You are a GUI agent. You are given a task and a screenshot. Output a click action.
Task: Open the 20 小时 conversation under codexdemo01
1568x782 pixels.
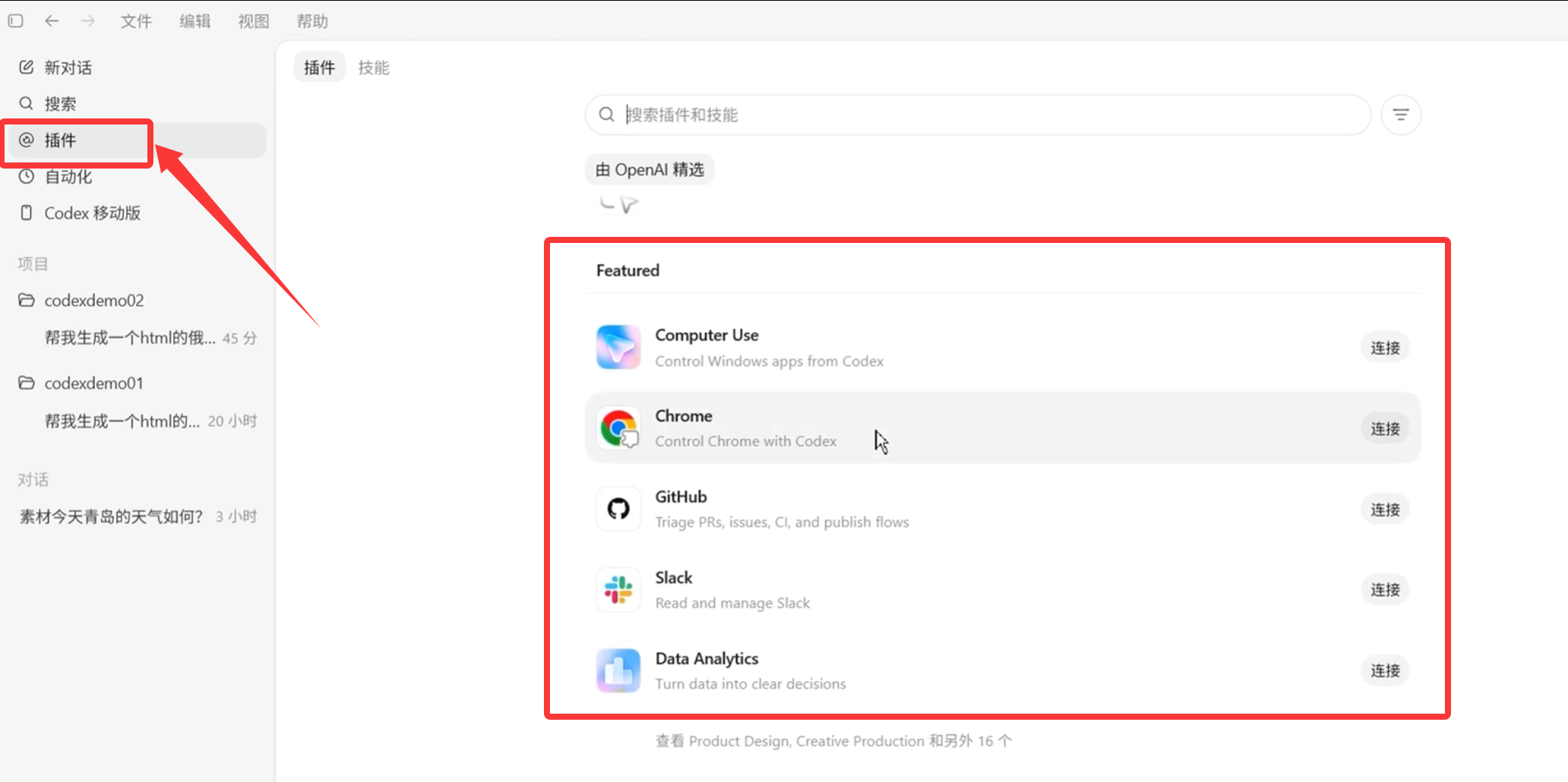[137, 421]
